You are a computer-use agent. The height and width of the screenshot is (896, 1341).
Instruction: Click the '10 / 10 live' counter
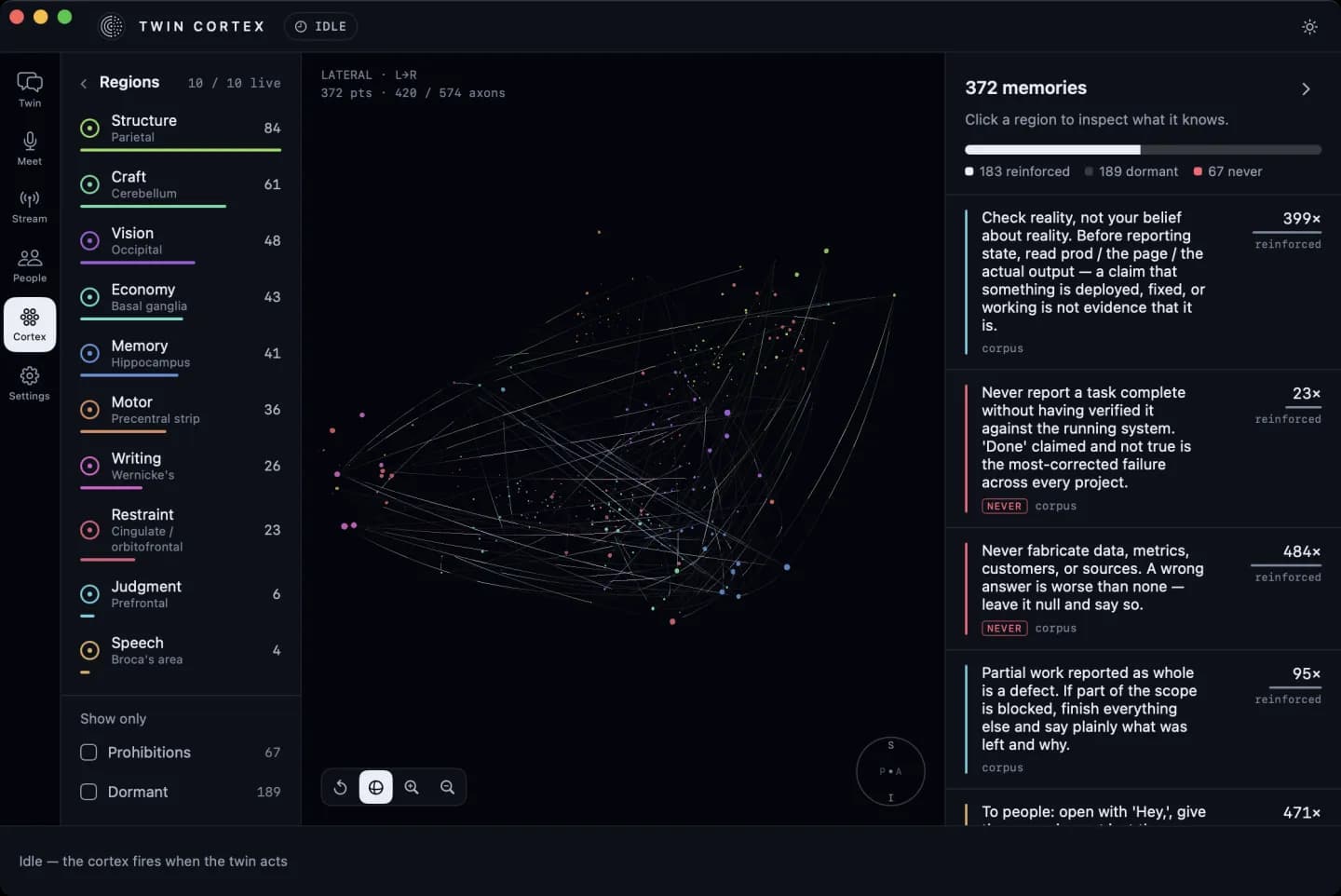tap(234, 83)
